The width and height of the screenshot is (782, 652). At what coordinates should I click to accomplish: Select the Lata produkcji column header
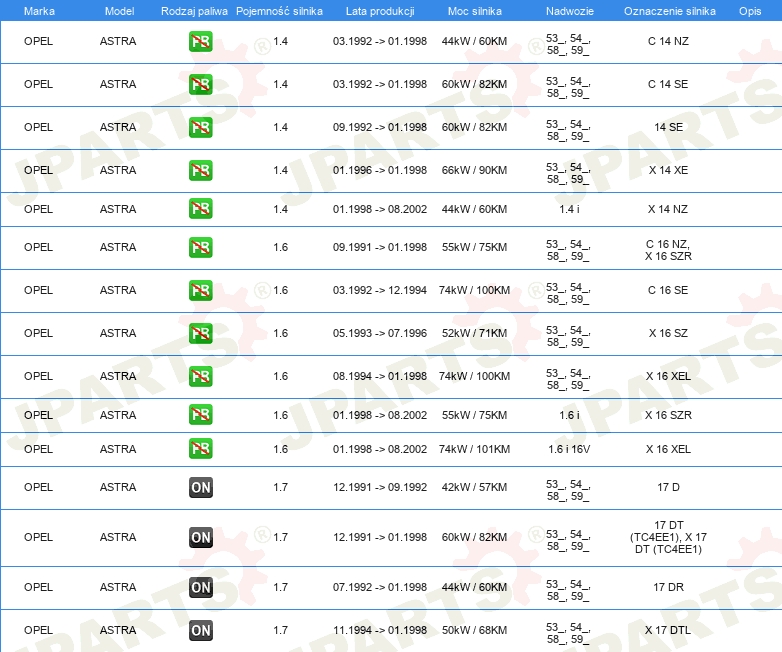point(380,11)
